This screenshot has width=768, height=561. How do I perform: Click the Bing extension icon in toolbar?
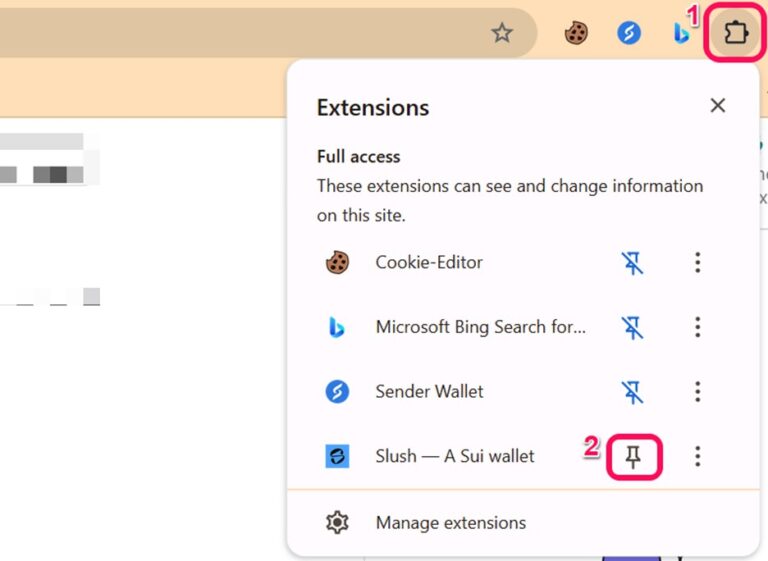pyautogui.click(x=682, y=33)
